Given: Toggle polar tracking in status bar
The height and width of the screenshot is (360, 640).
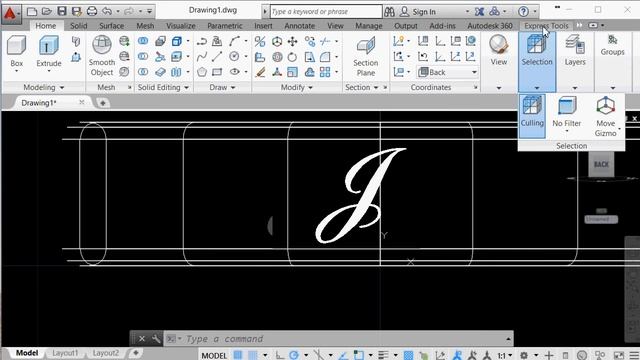Looking at the screenshot, I should pyautogui.click(x=294, y=355).
